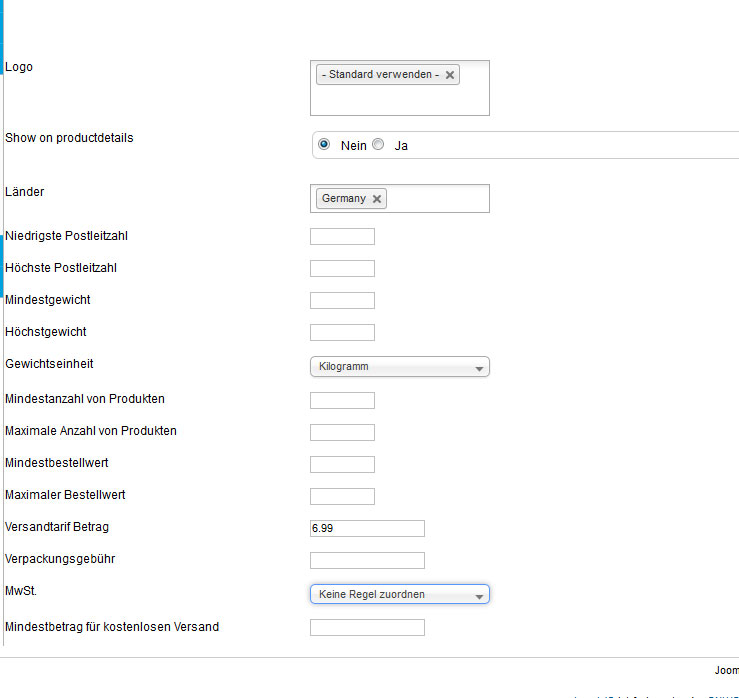Focus the Verpackungsgebühr input field

coord(367,561)
